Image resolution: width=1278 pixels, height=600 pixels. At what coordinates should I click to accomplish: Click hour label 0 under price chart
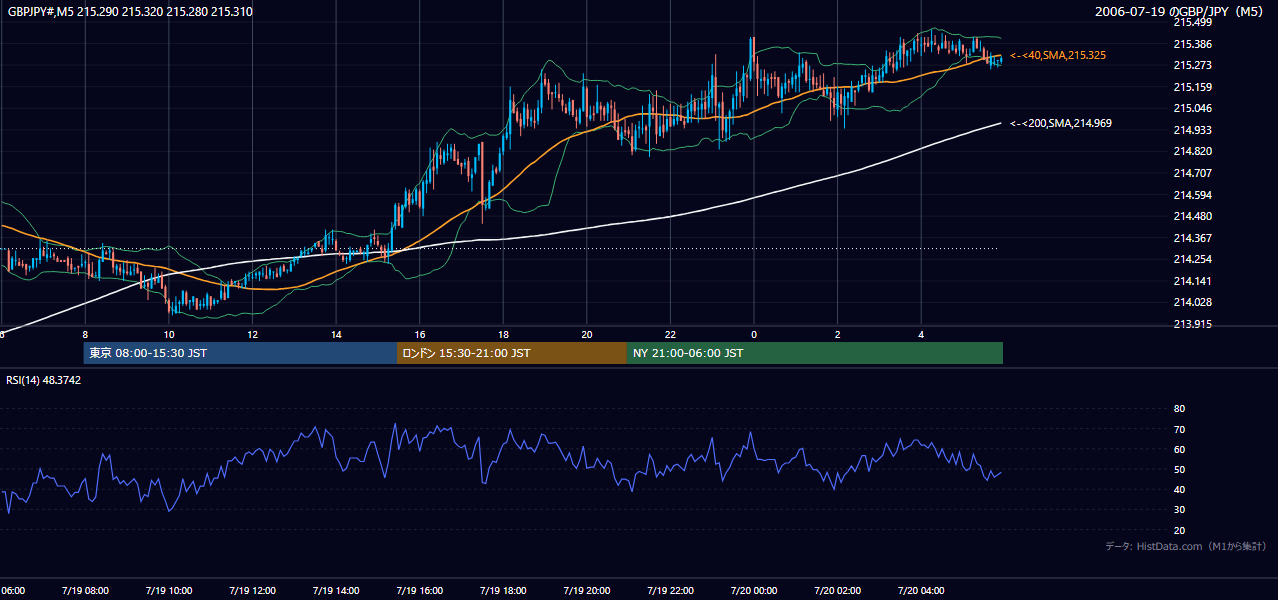tap(754, 334)
